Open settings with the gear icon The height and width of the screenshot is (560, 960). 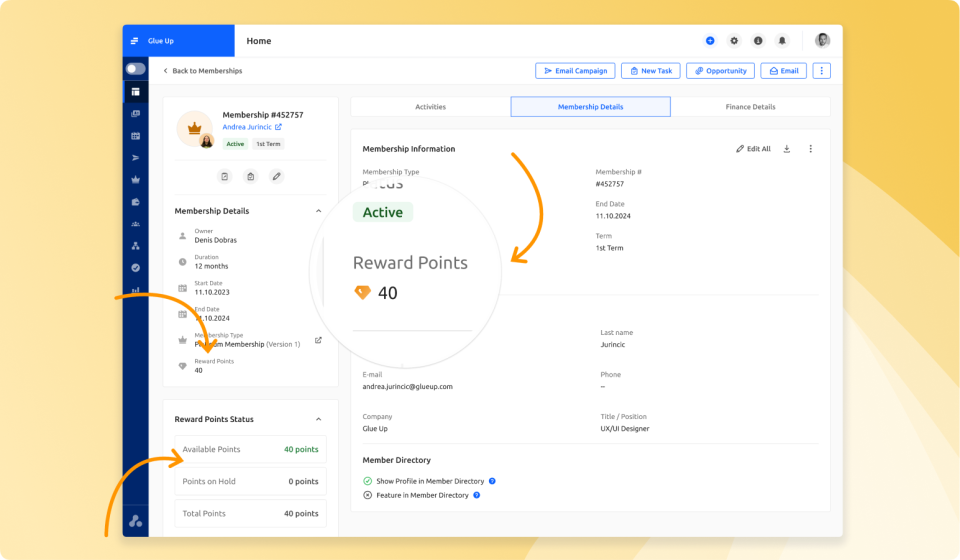click(734, 41)
